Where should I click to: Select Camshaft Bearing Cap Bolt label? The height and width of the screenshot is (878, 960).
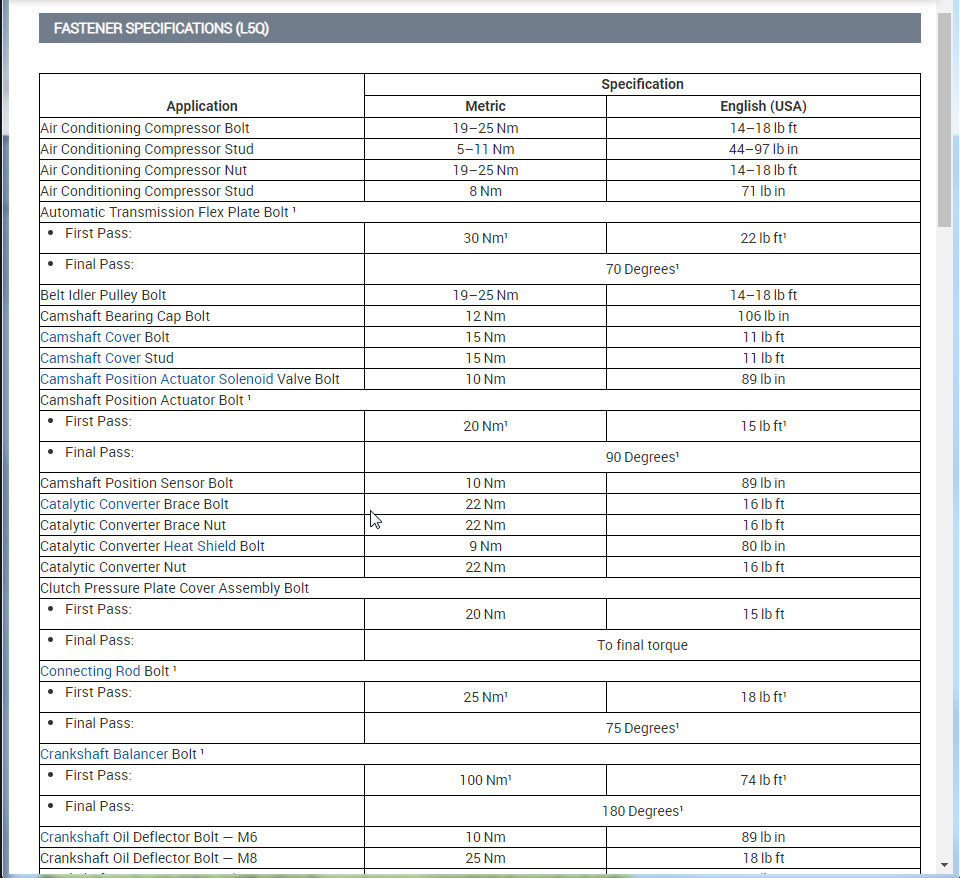[125, 316]
